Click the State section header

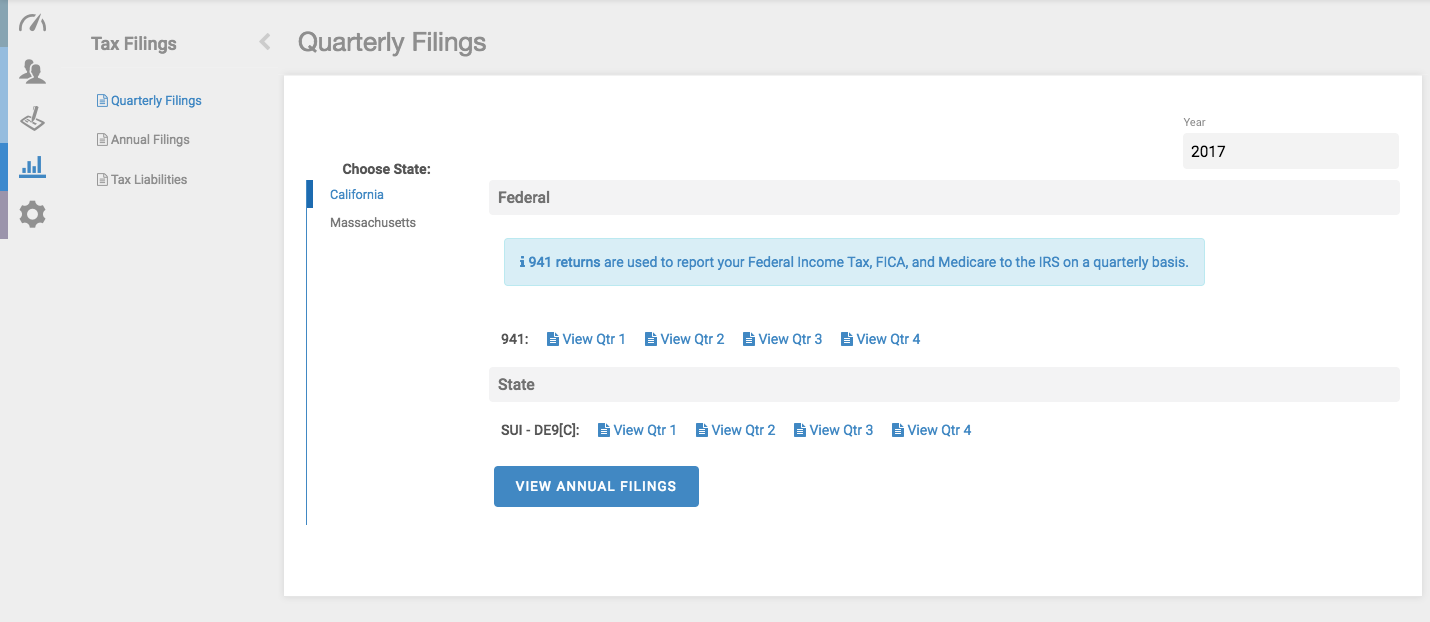click(x=944, y=385)
